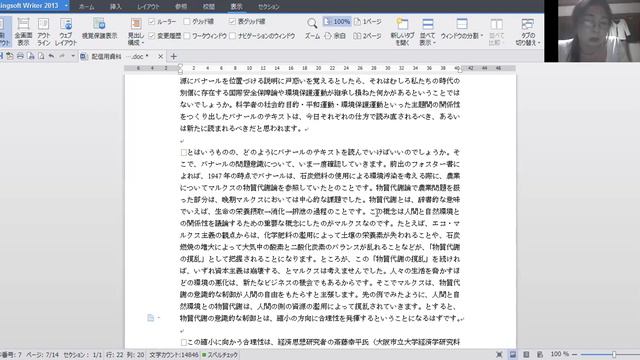Image resolution: width=640 pixels, height=360 pixels.
Task: Click the horizontal ruler above the page
Action: [320, 68]
